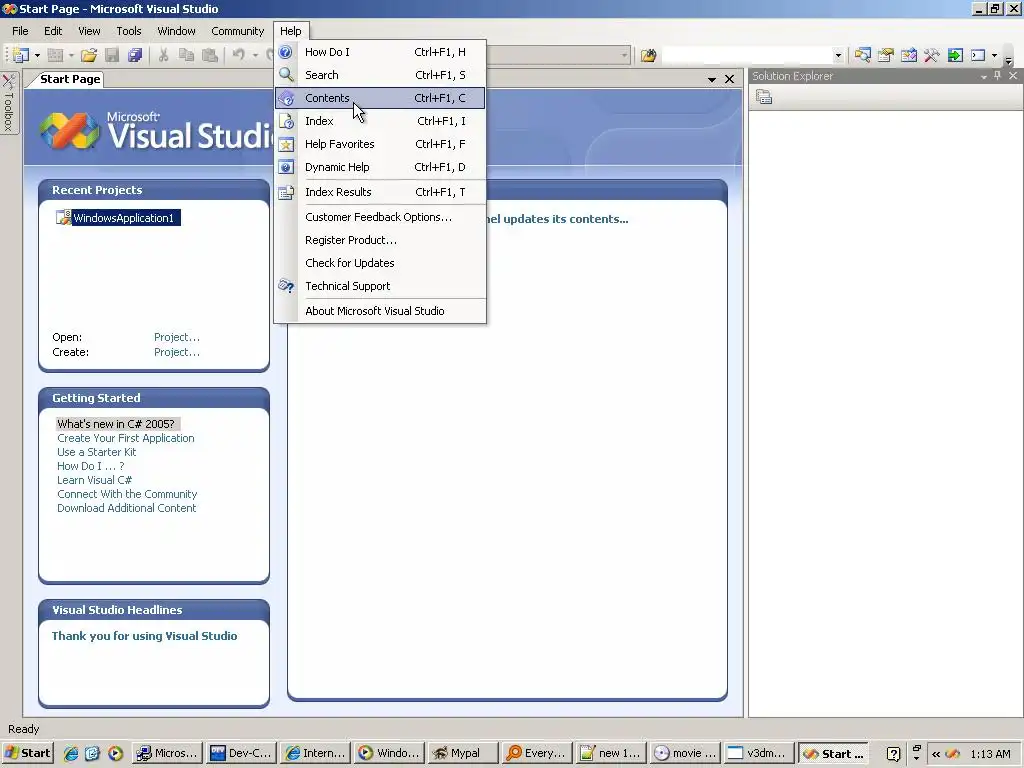Select Index in the Help menu
Screen dimensions: 1024x768
coord(380,121)
